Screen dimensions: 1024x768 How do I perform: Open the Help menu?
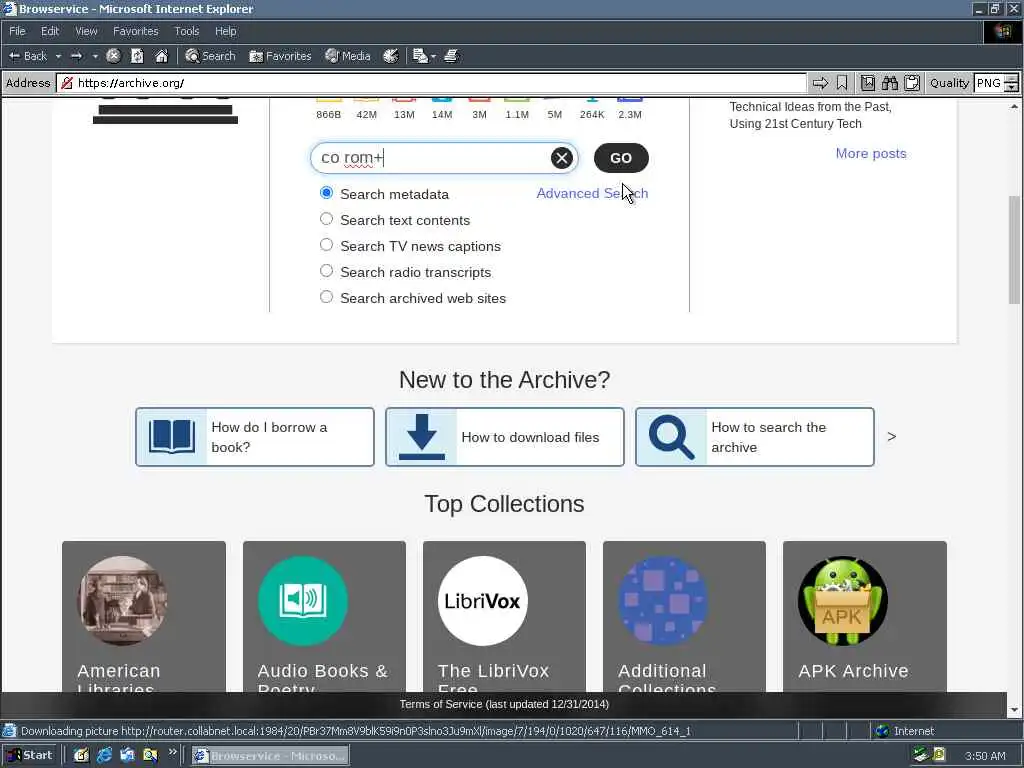tap(225, 31)
